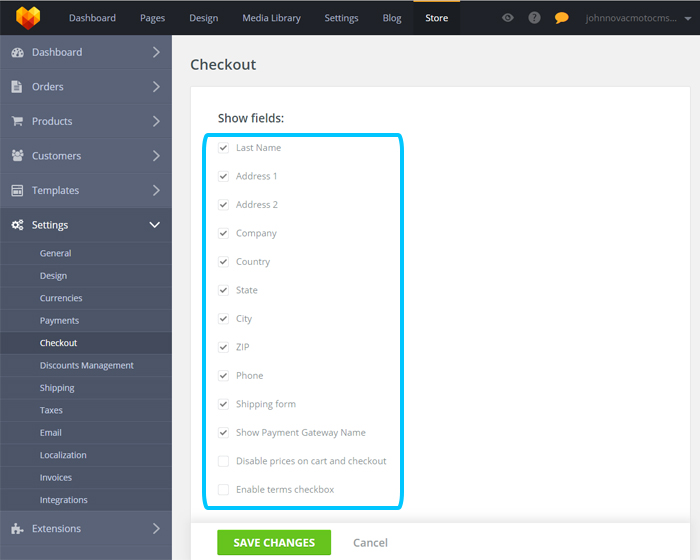Click the MotoCMS orange logo icon
The height and width of the screenshot is (560, 700).
coord(28,18)
